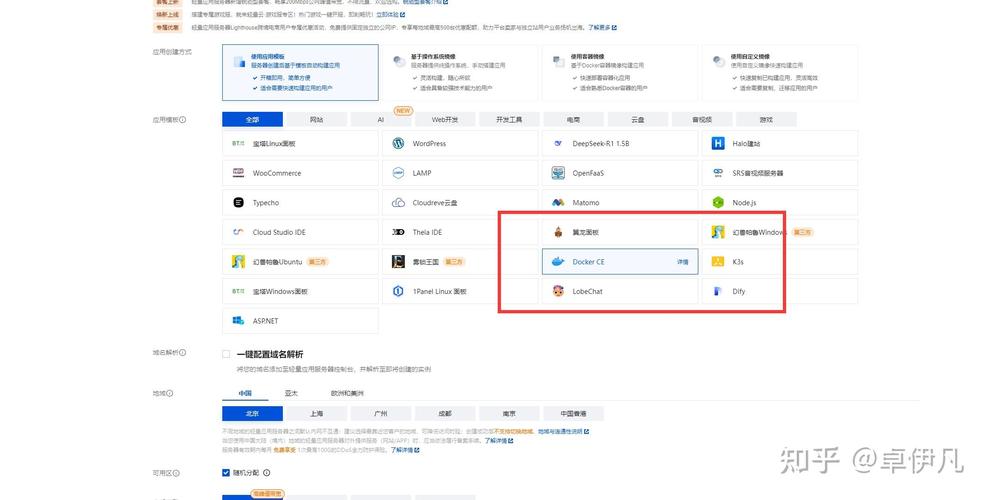The image size is (989, 500).
Task: Choose the Node.js hexagon icon
Action: [718, 202]
